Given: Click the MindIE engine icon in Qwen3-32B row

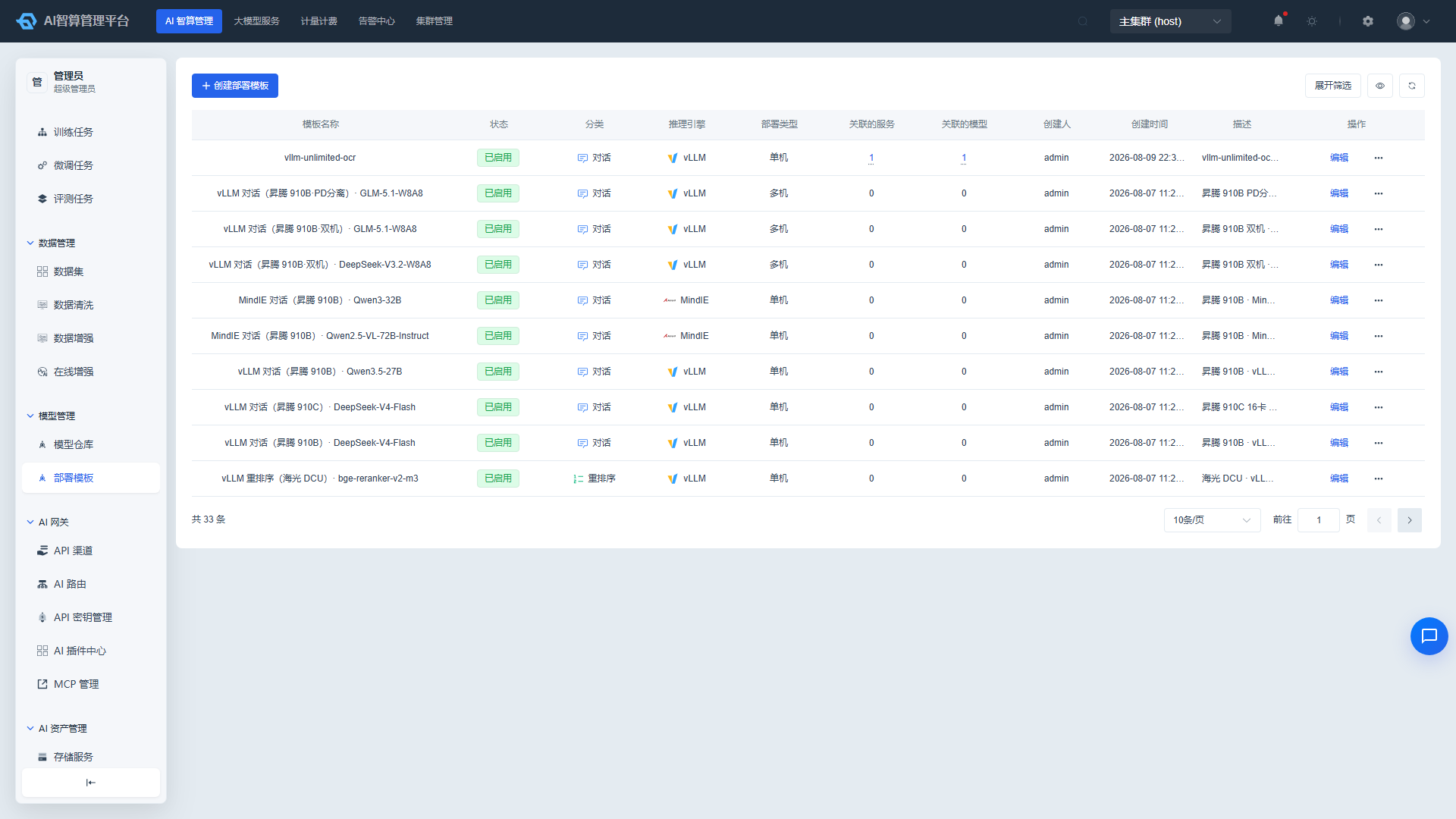Looking at the screenshot, I should 670,300.
